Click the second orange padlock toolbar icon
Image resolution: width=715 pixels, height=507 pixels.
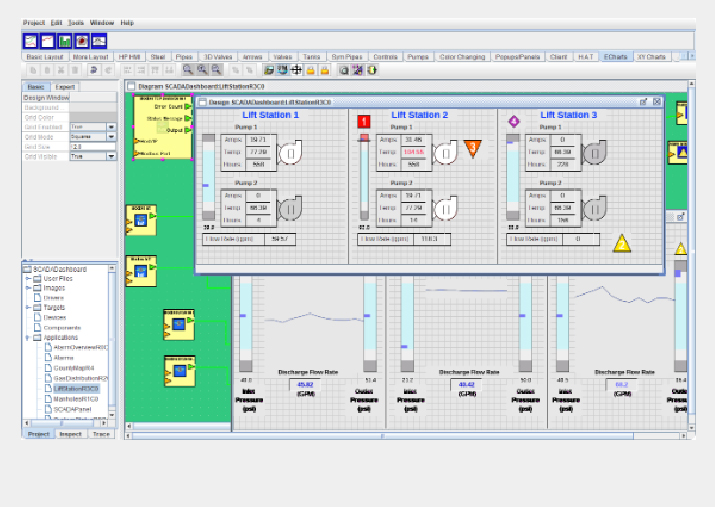coord(325,70)
